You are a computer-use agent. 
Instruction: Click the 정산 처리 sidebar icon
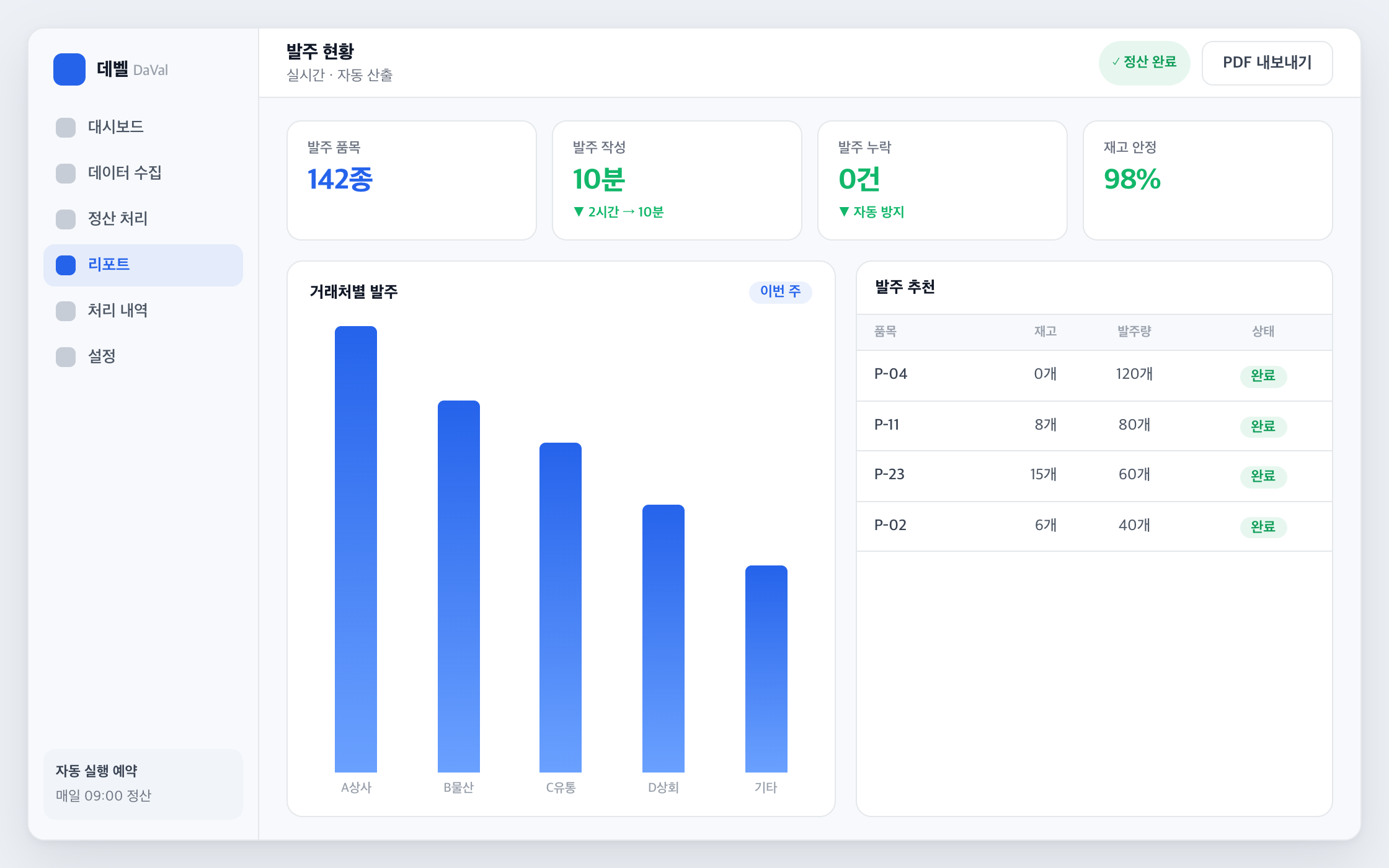(66, 219)
